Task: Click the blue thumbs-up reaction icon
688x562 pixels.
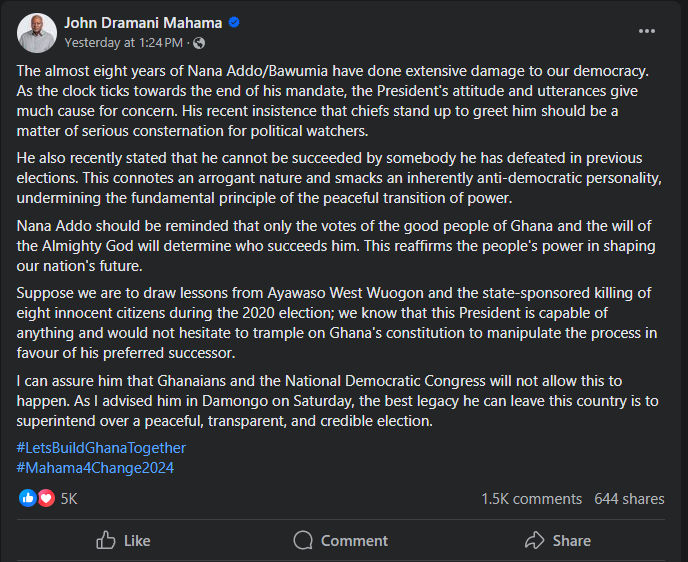Action: (x=27, y=498)
